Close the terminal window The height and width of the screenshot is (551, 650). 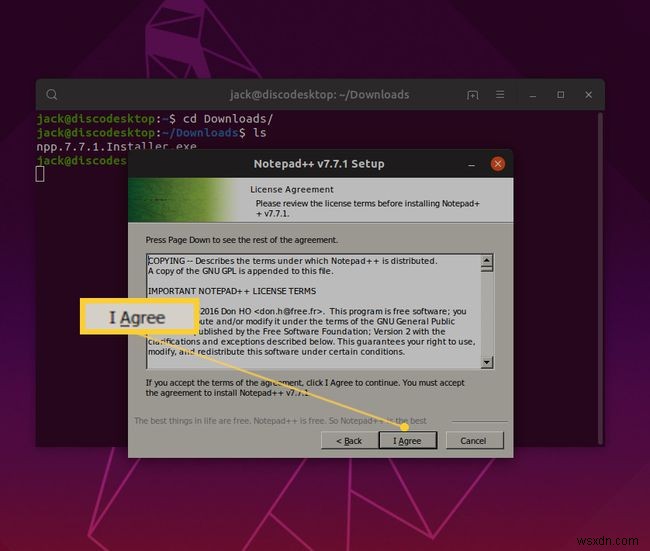point(588,95)
